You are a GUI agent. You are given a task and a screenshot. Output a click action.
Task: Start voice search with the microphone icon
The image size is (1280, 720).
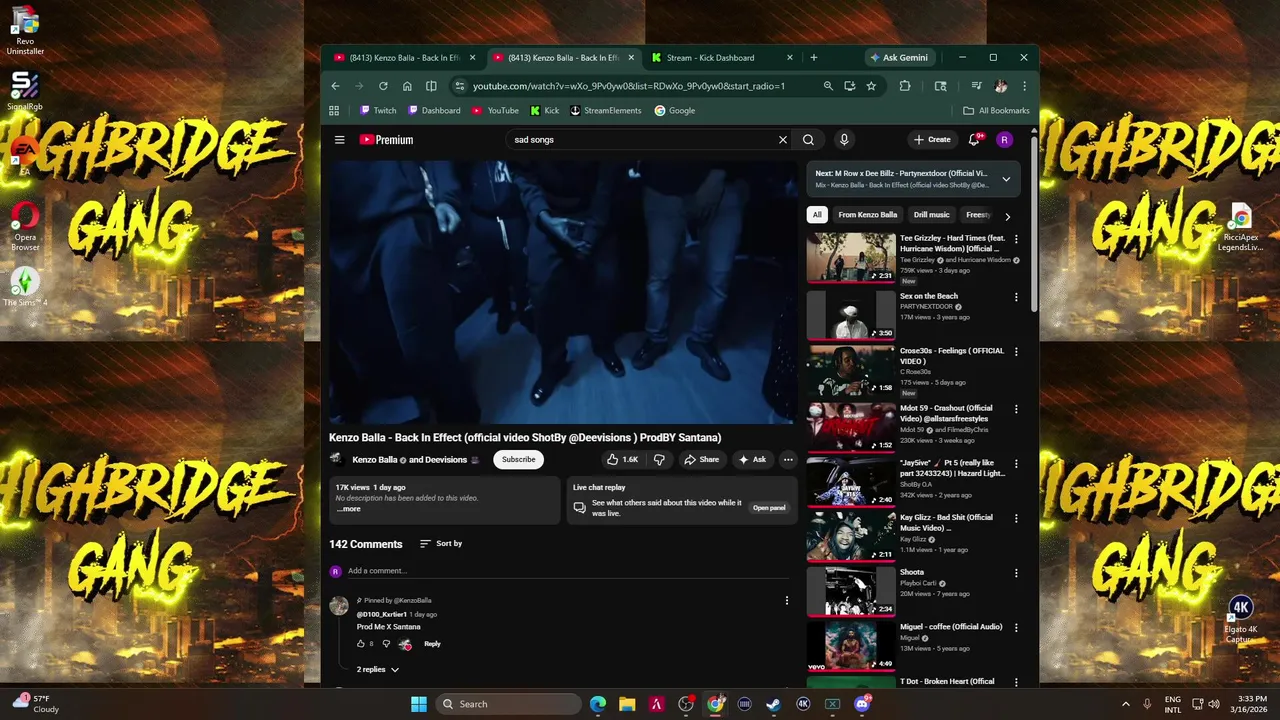844,140
